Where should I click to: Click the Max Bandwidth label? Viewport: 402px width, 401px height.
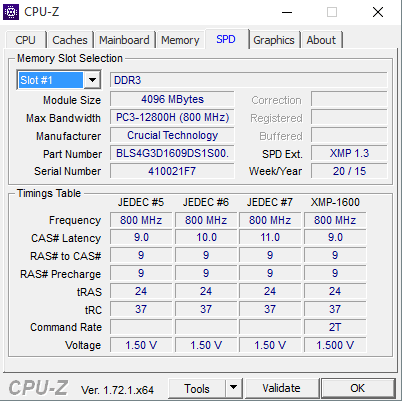pyautogui.click(x=63, y=118)
